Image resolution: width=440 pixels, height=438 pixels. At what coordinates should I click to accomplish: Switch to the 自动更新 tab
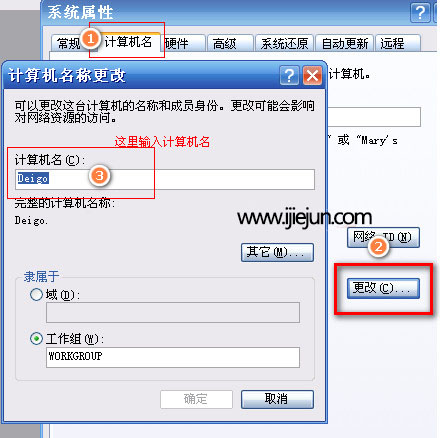click(345, 43)
